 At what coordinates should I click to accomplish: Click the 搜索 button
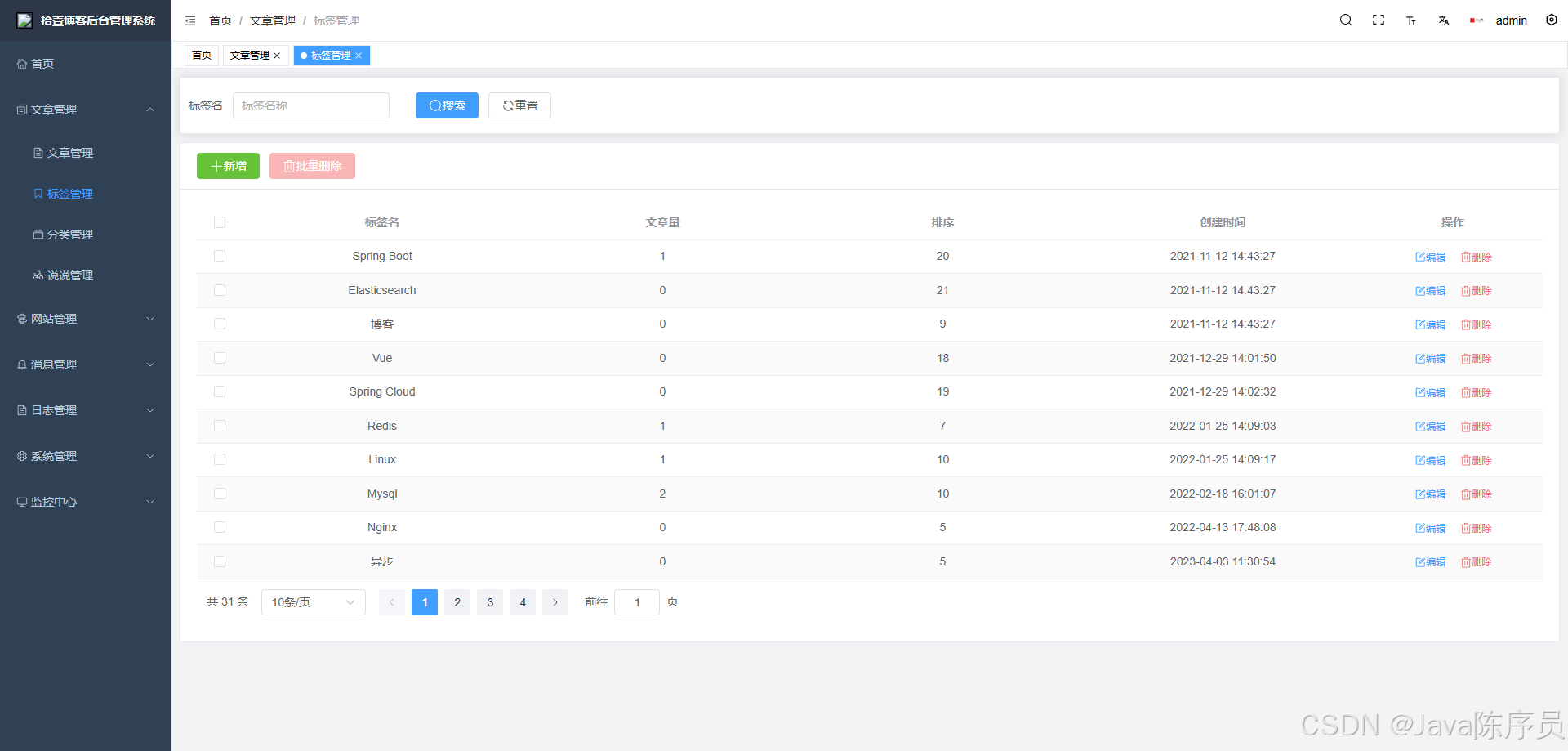(x=447, y=105)
